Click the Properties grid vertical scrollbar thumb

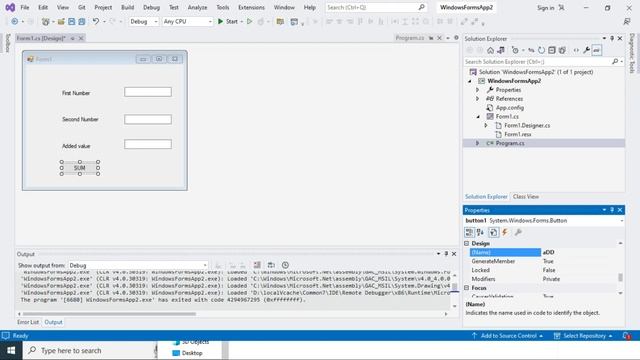coord(620,278)
